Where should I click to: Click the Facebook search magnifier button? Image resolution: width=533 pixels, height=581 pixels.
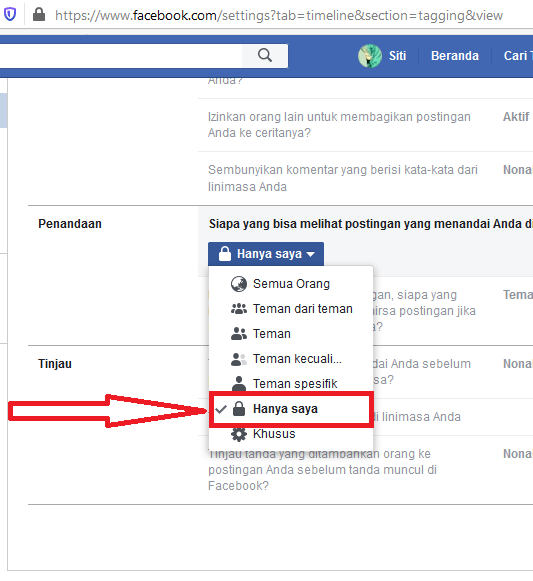(265, 56)
